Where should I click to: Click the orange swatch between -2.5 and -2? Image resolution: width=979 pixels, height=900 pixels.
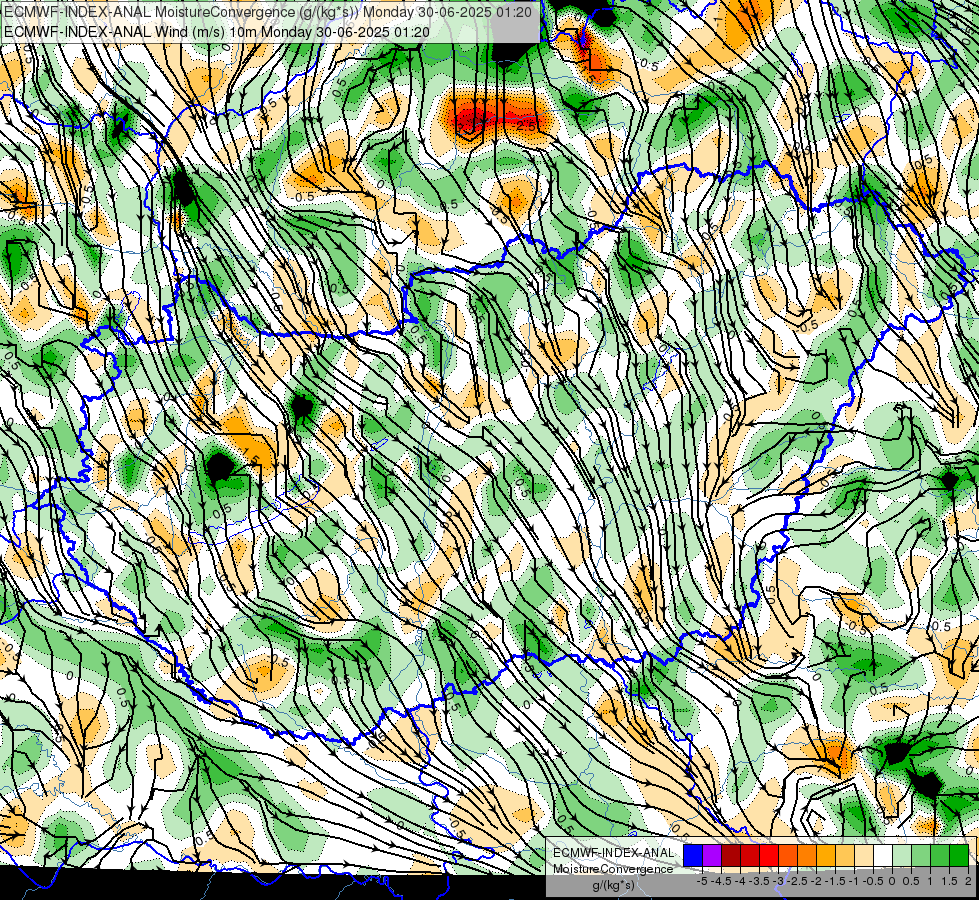tap(807, 855)
